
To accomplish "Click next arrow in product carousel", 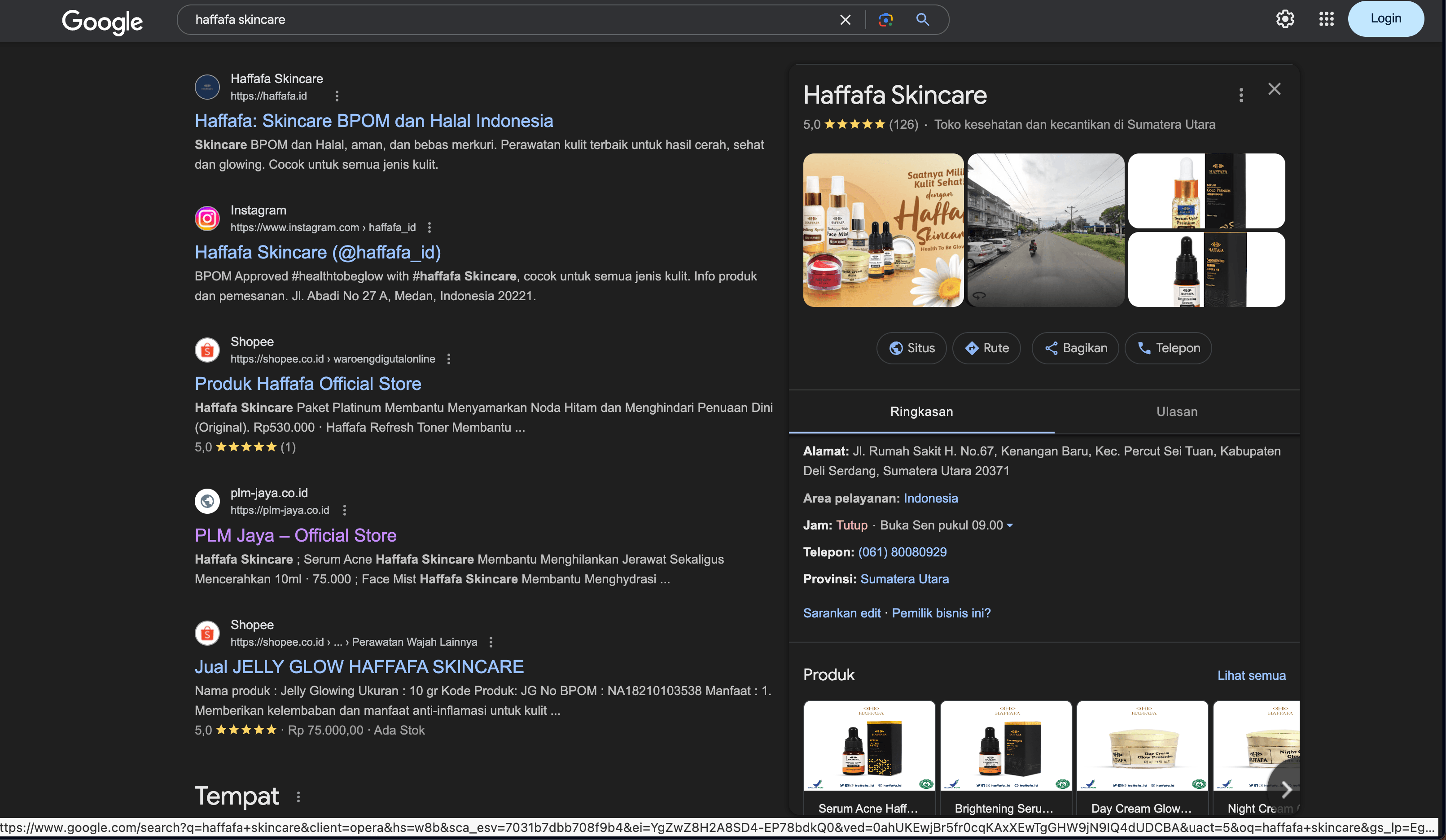I will click(1286, 789).
